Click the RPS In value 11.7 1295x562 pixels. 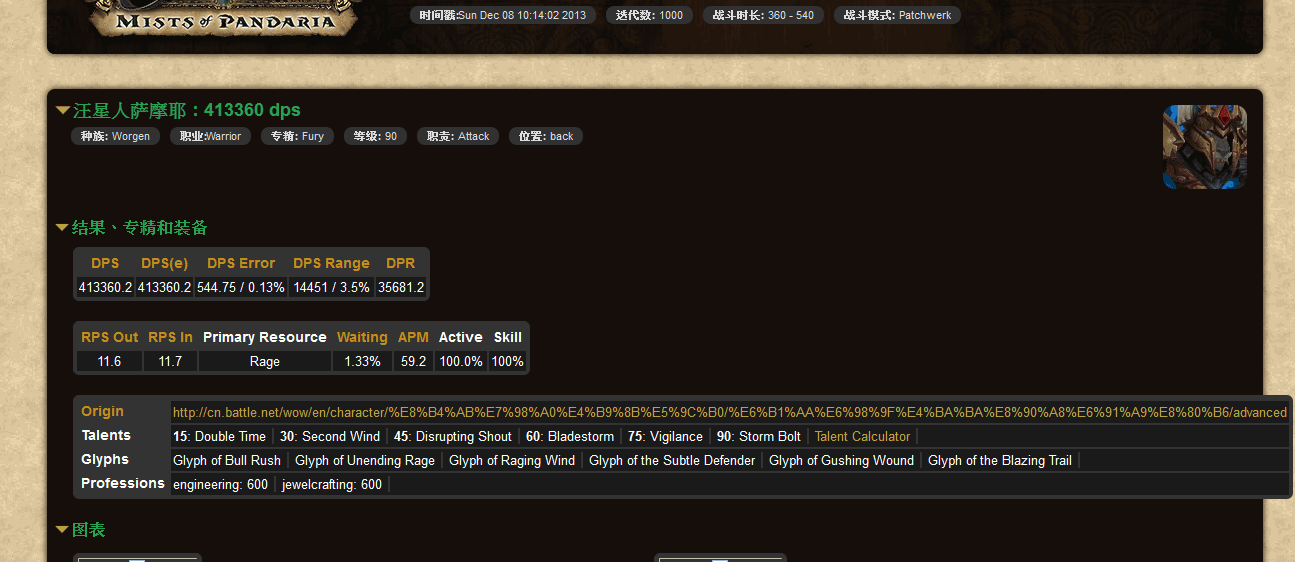[170, 361]
